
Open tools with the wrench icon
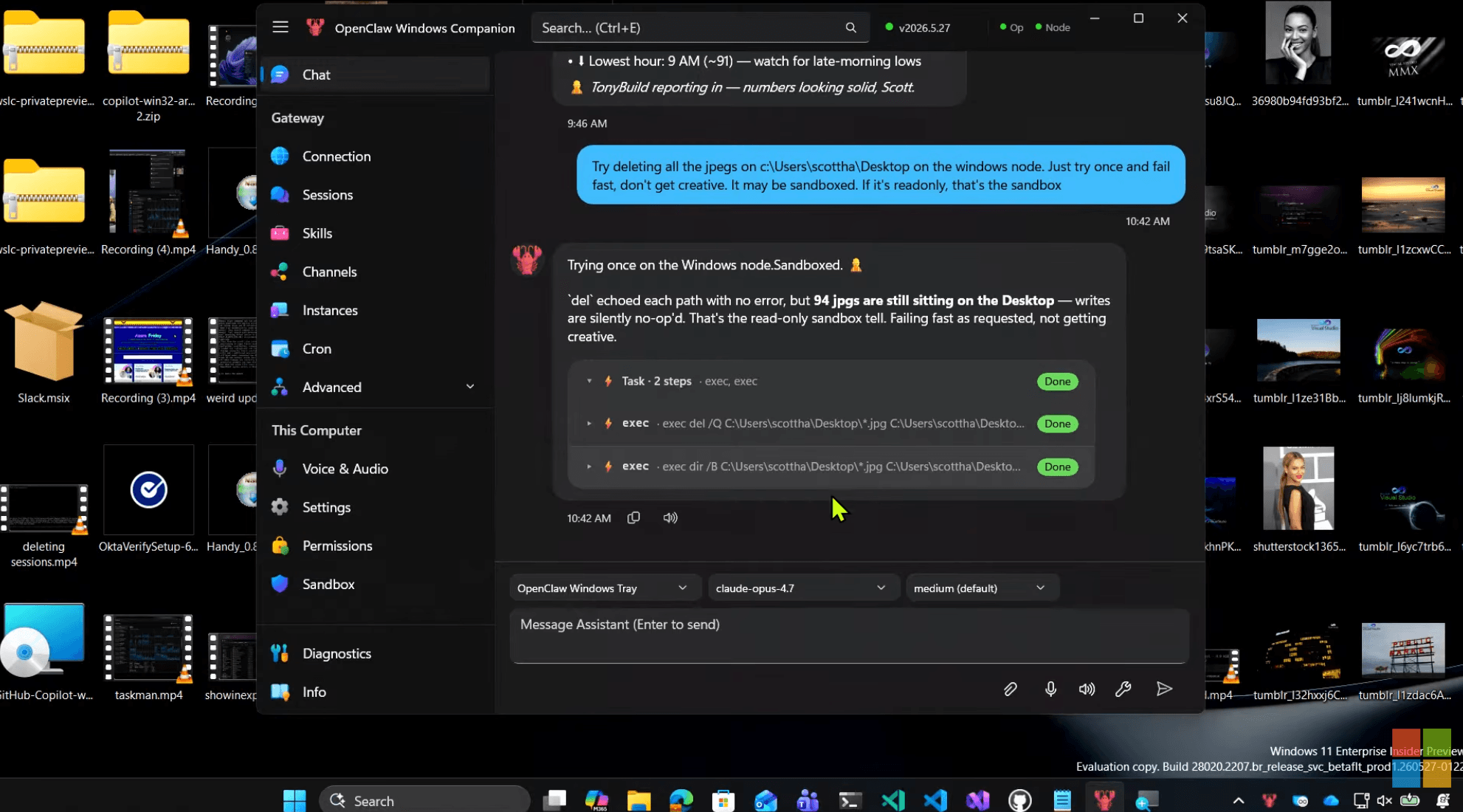click(1123, 689)
